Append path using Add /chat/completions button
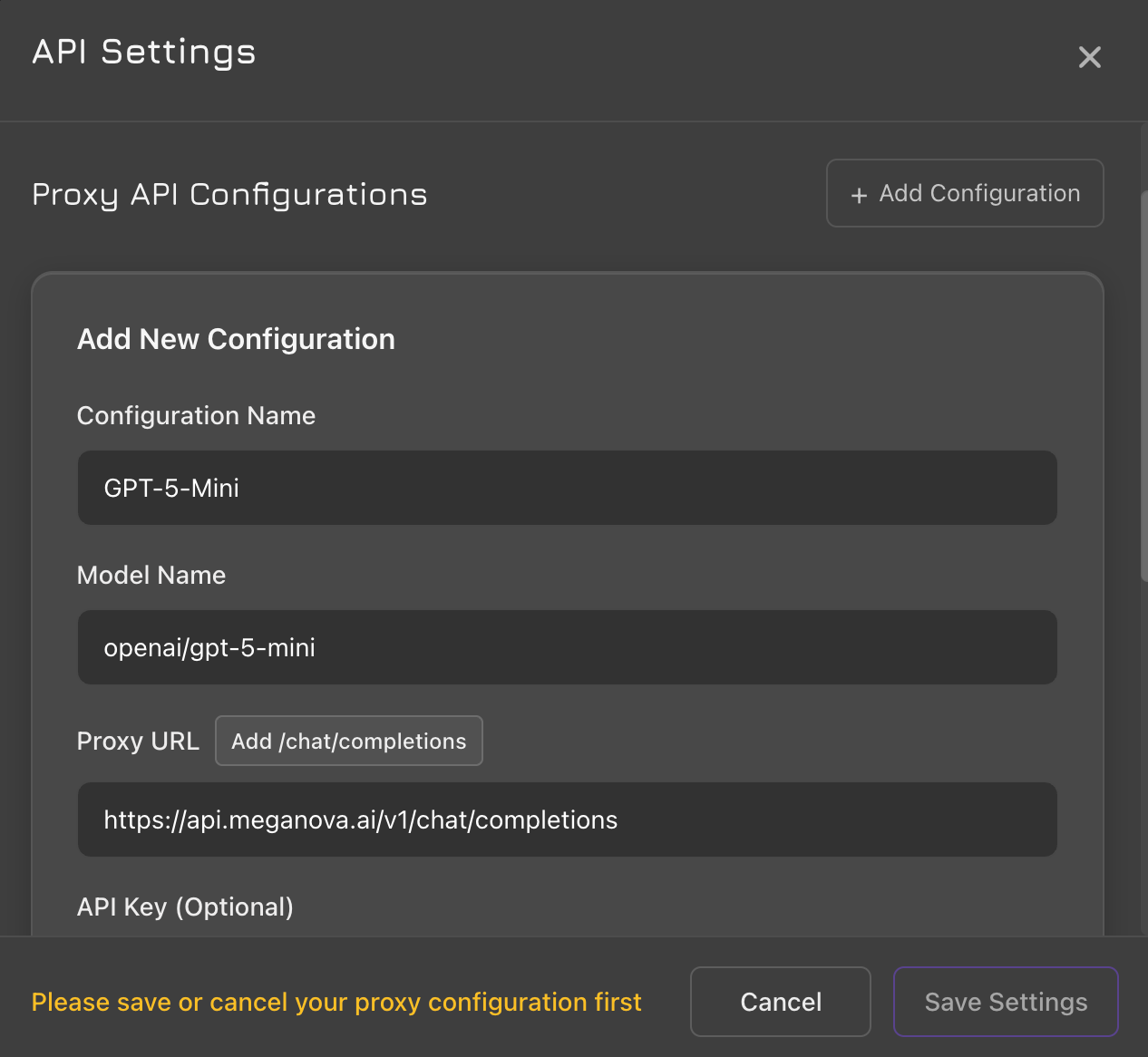The height and width of the screenshot is (1057, 1148). click(348, 741)
